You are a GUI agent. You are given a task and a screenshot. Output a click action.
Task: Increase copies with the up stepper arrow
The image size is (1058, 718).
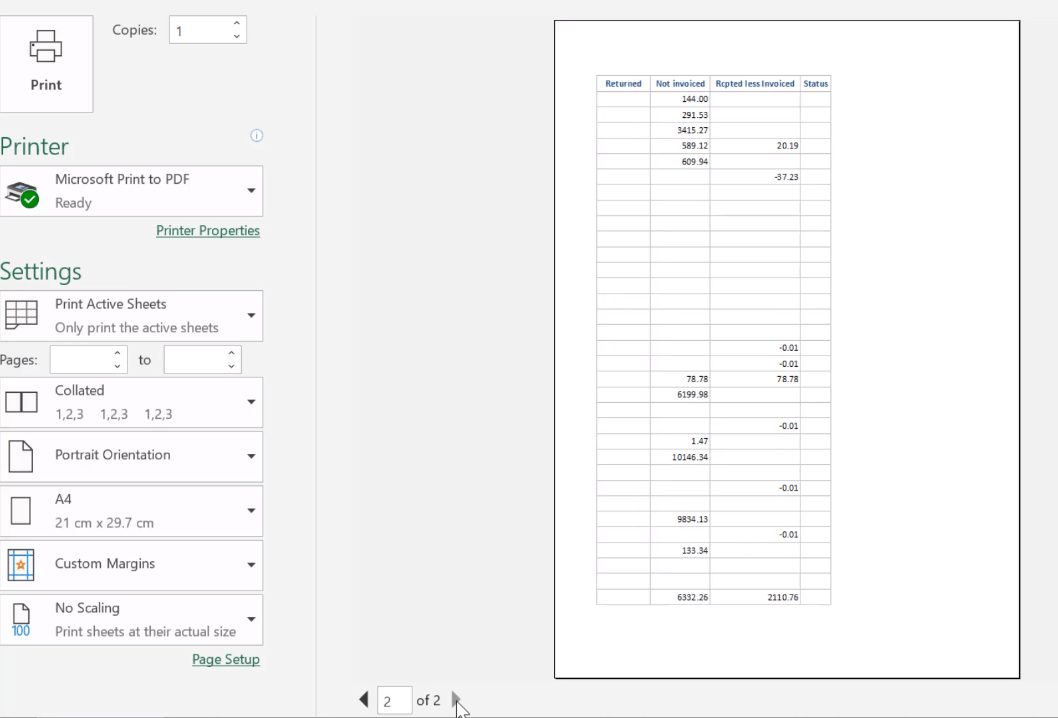coord(236,23)
